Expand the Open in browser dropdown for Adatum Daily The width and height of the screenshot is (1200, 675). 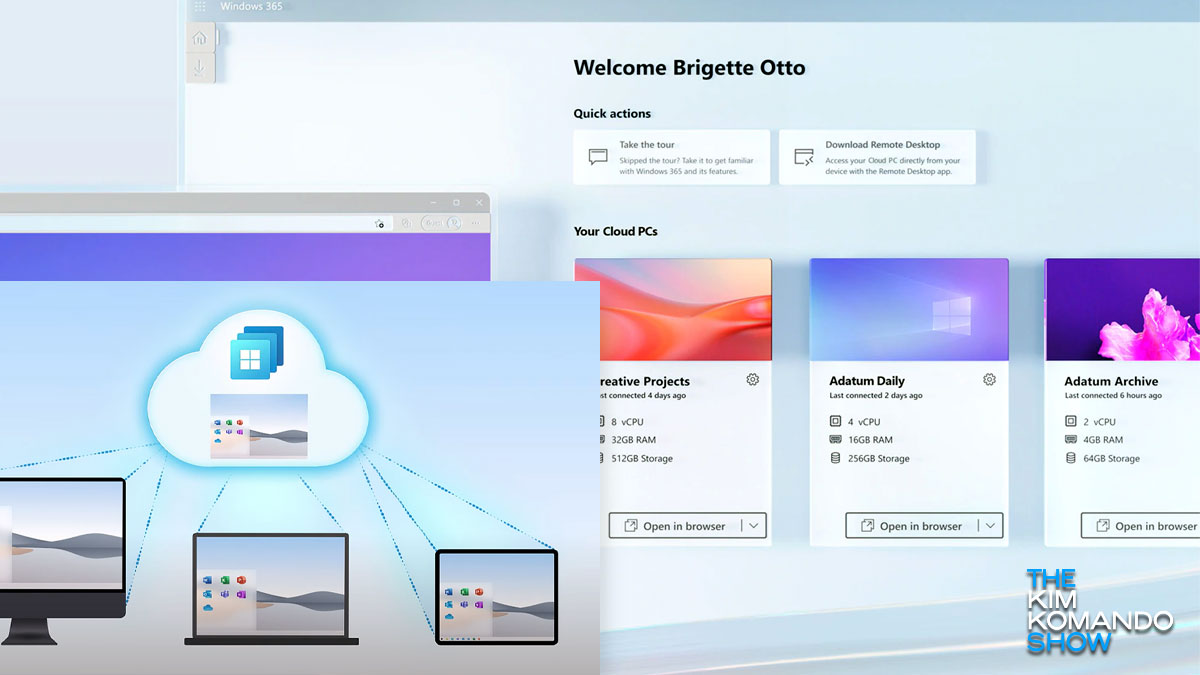click(x=991, y=526)
